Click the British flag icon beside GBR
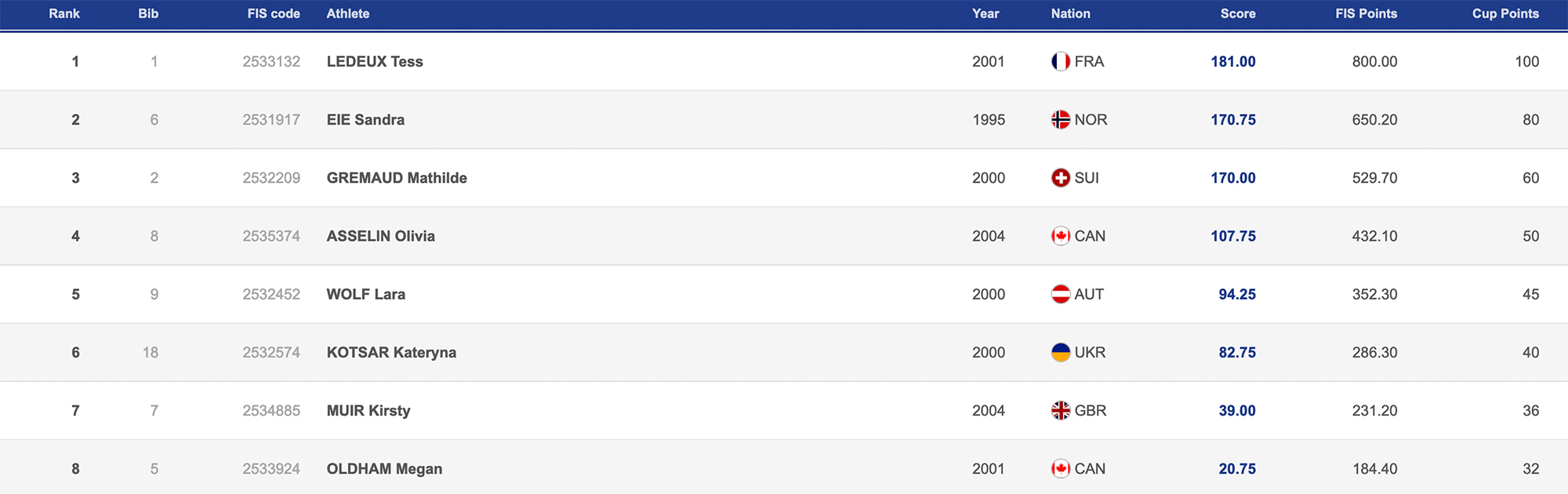 pos(1060,410)
